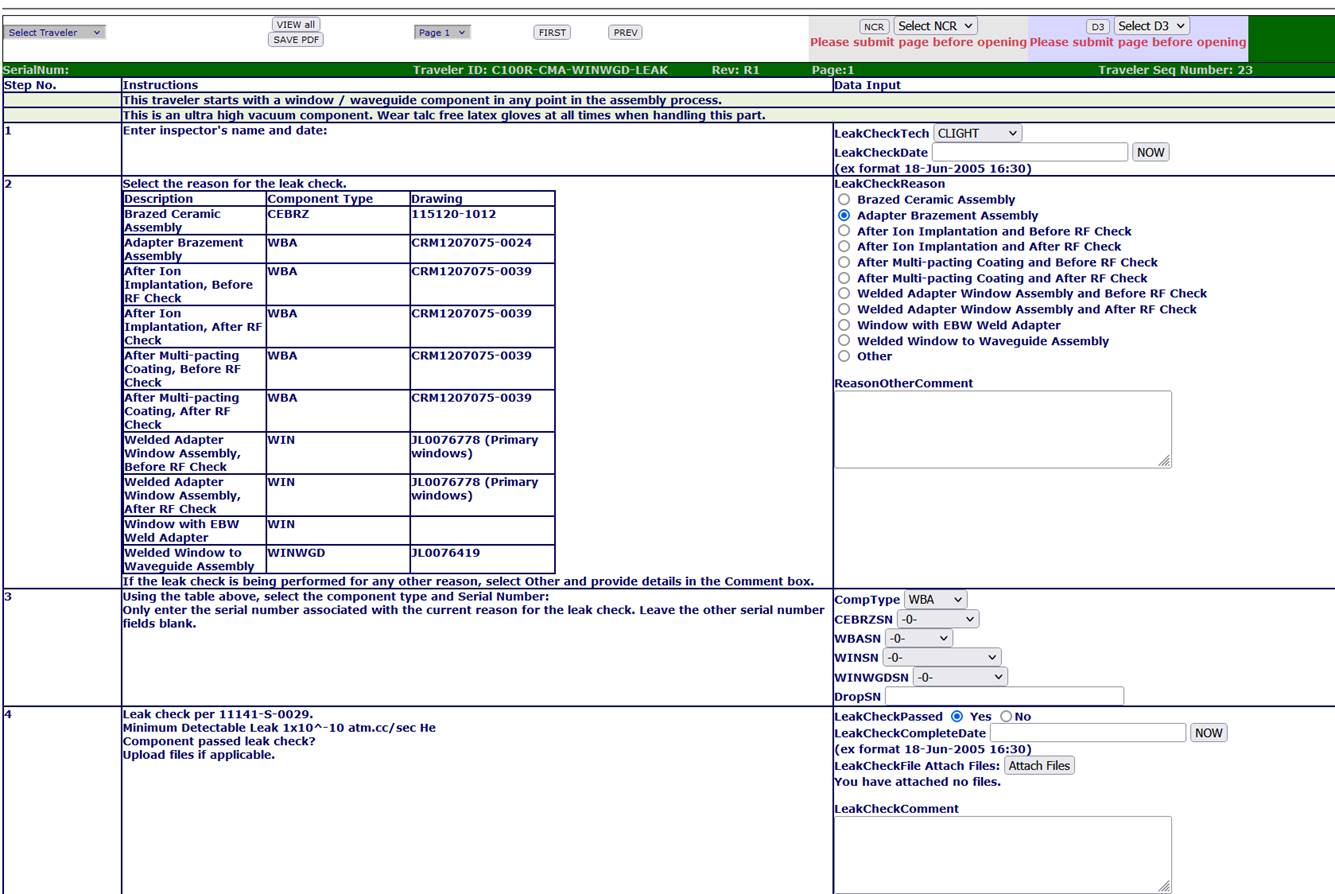Select Adapter Brazement Assembly radio button

pyautogui.click(x=845, y=215)
